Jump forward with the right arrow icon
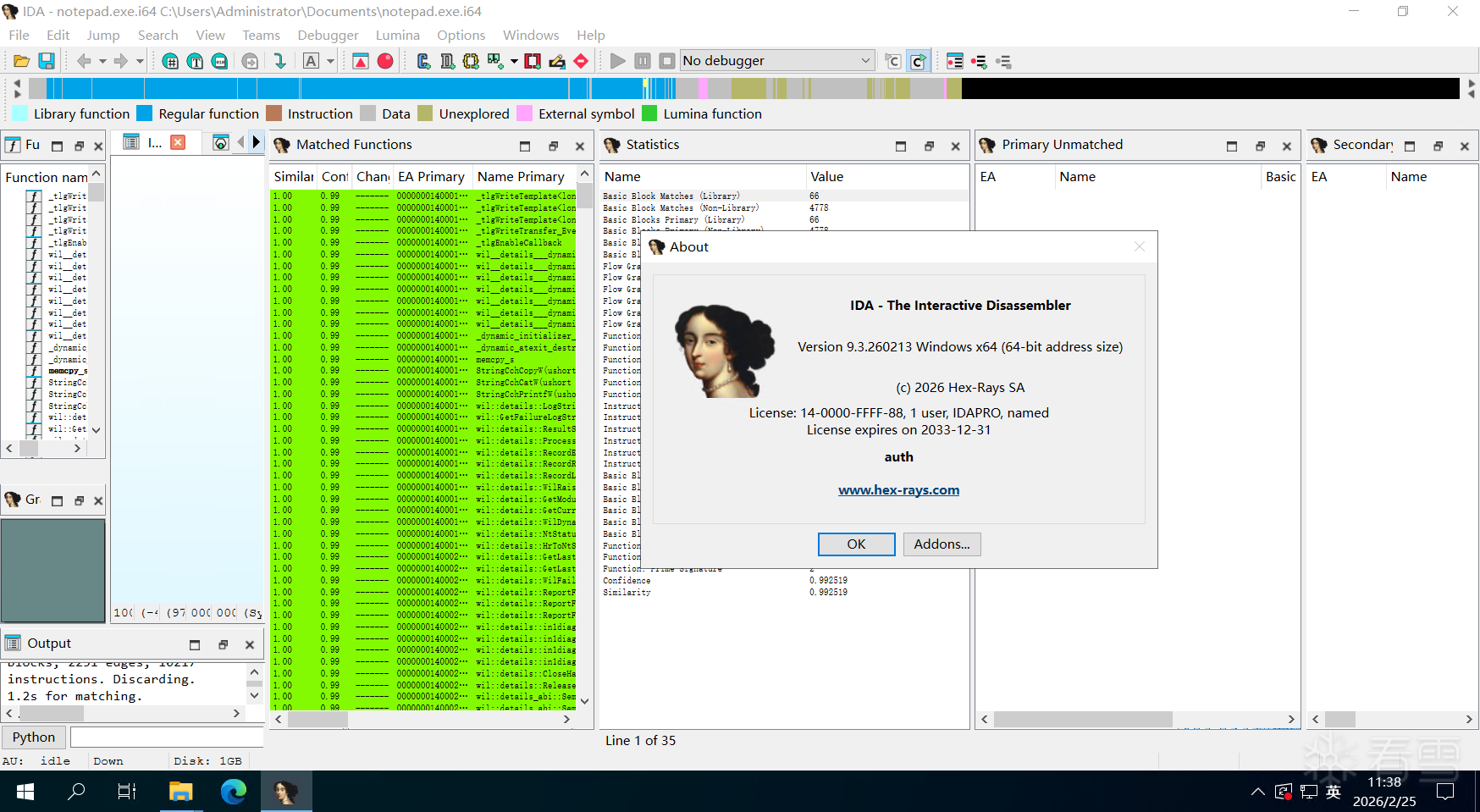1480x812 pixels. pyautogui.click(x=121, y=61)
